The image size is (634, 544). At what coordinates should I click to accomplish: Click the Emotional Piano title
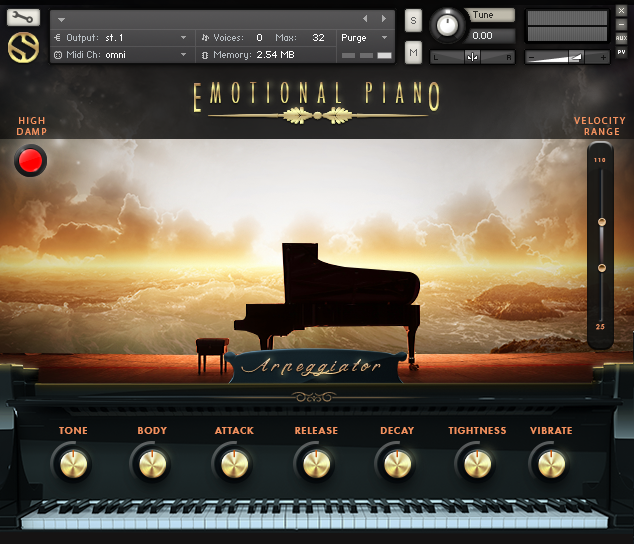[316, 97]
